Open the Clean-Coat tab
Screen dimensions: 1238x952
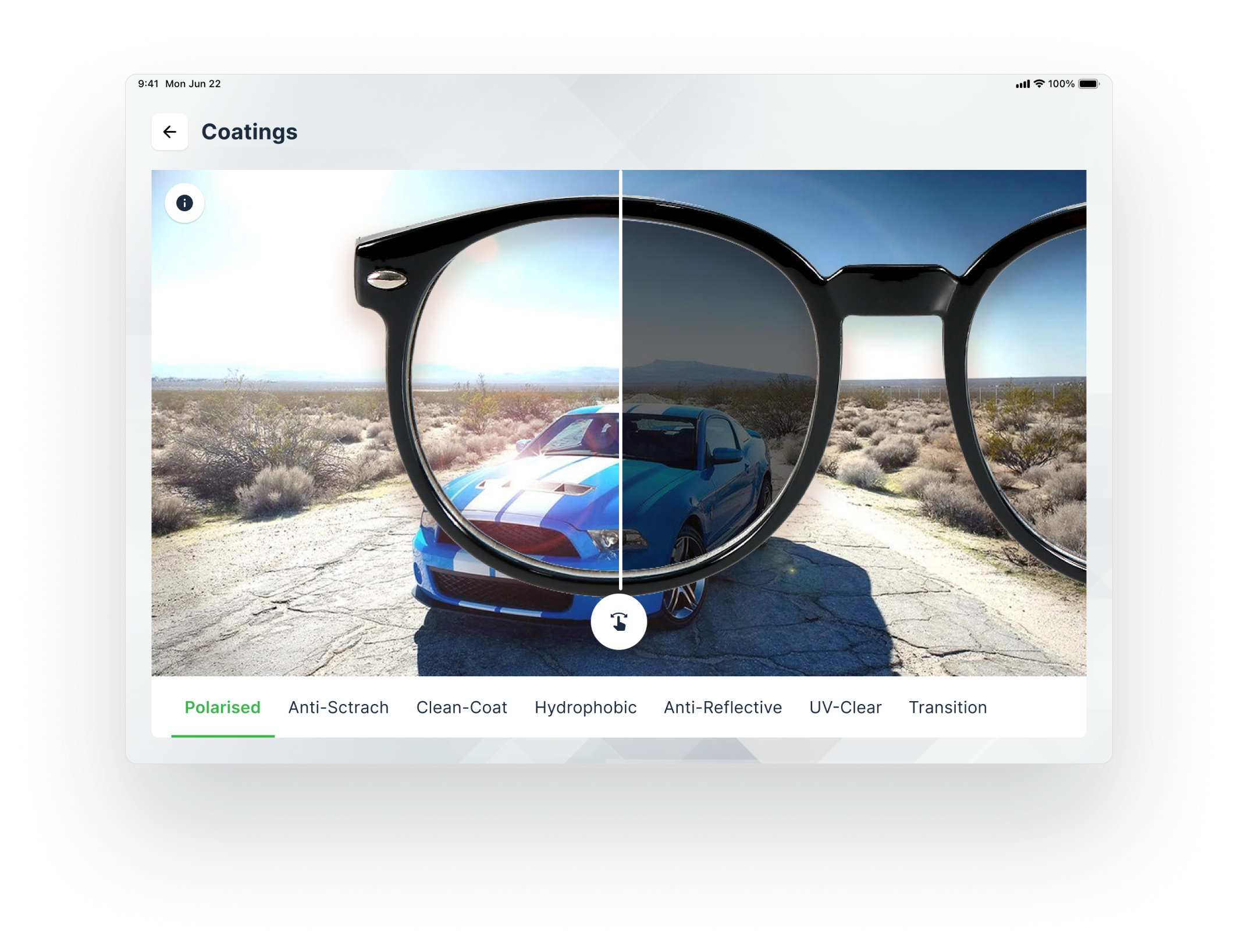tap(462, 707)
